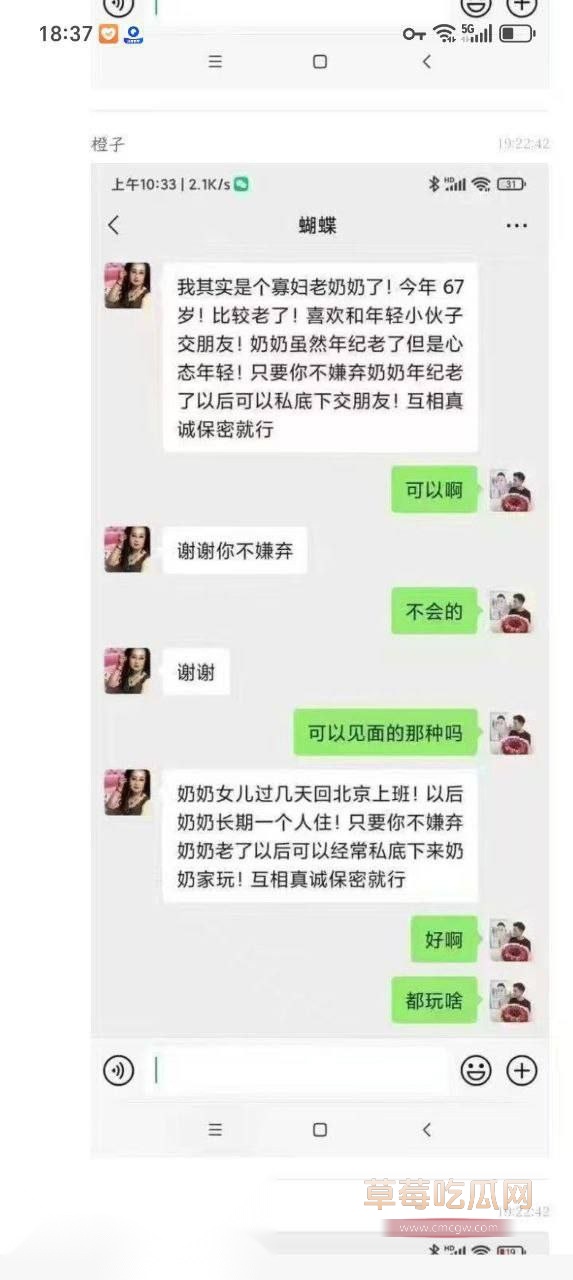573x1280 pixels.
Task: Tap the 蝴蝶 chat title
Action: (x=318, y=226)
